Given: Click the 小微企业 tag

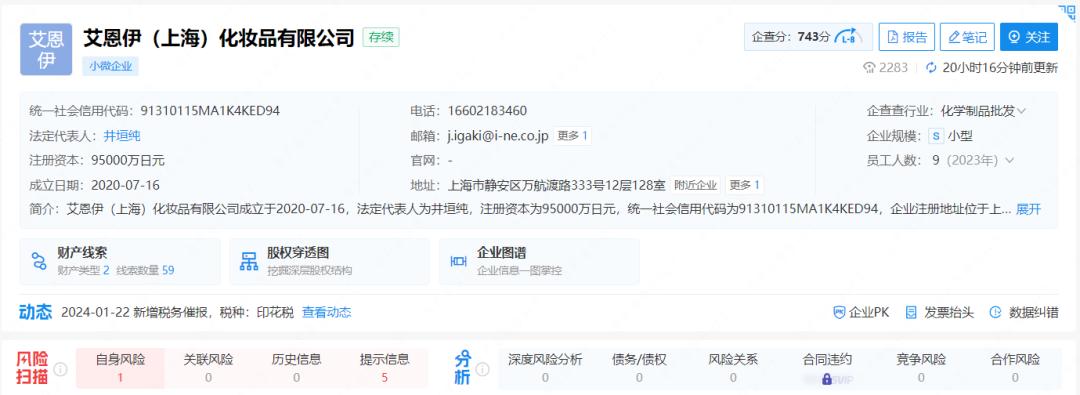Looking at the screenshot, I should tap(110, 66).
